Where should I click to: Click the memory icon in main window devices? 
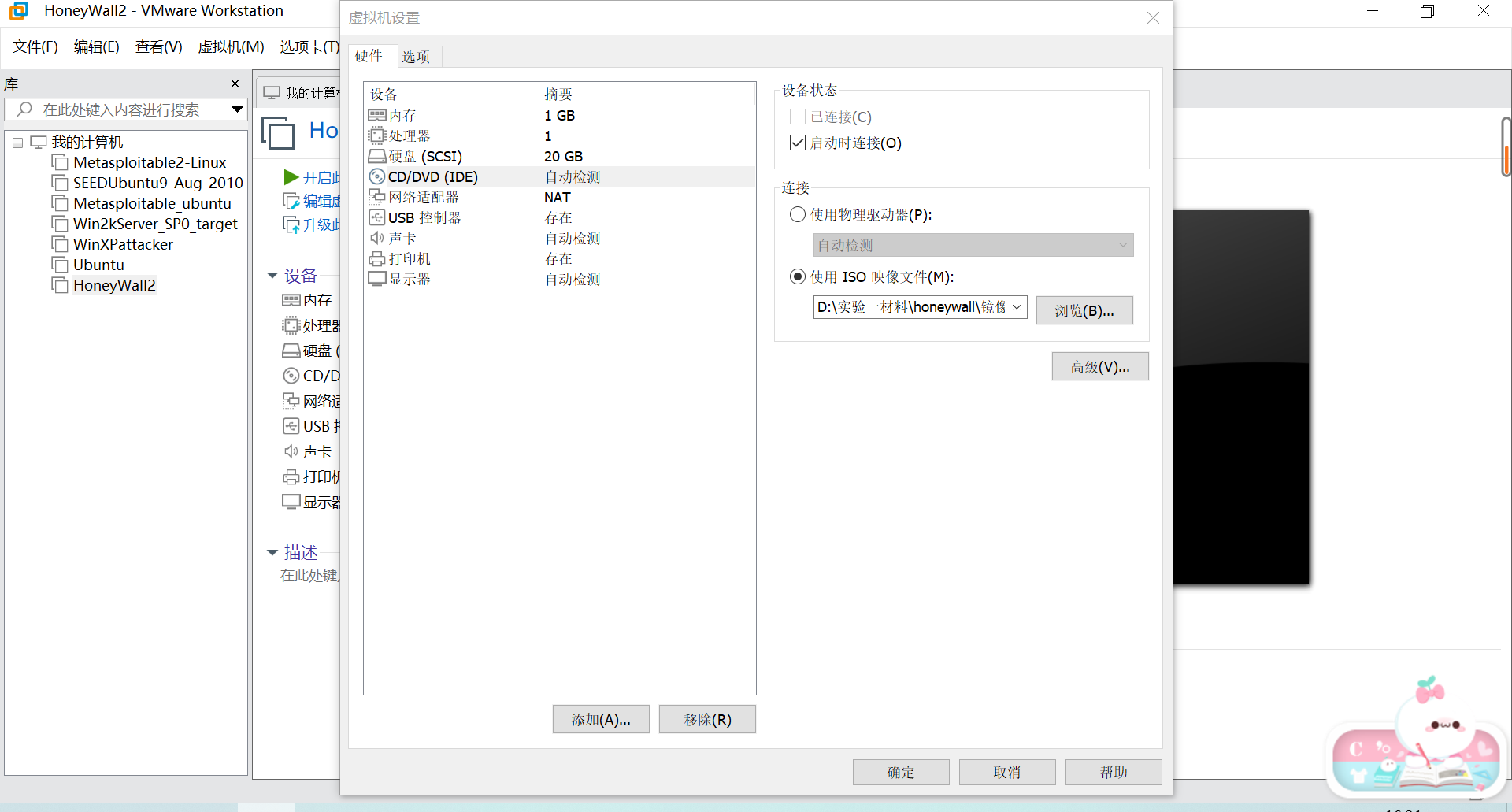tap(291, 300)
